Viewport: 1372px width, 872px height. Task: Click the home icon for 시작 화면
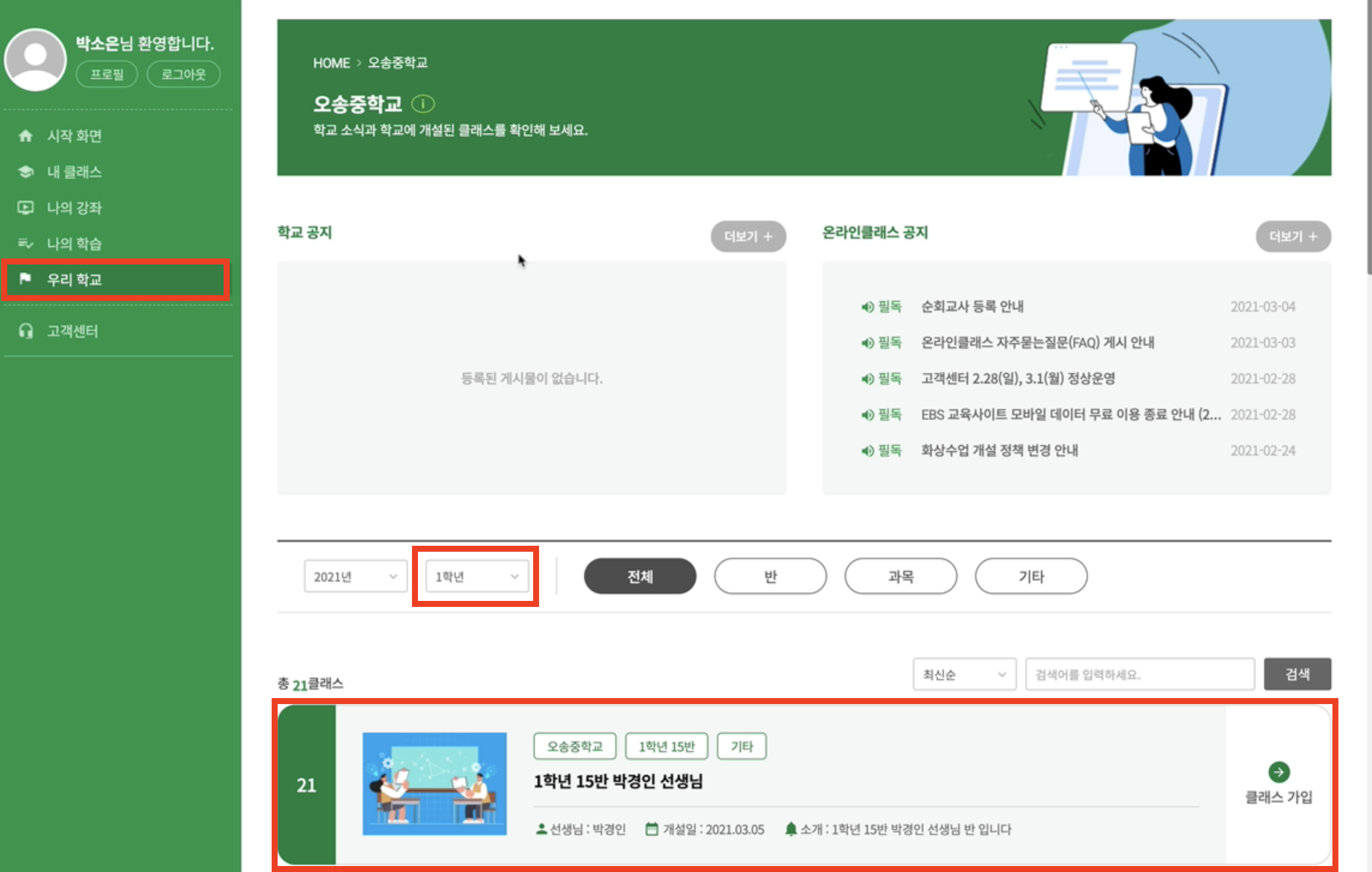click(25, 136)
